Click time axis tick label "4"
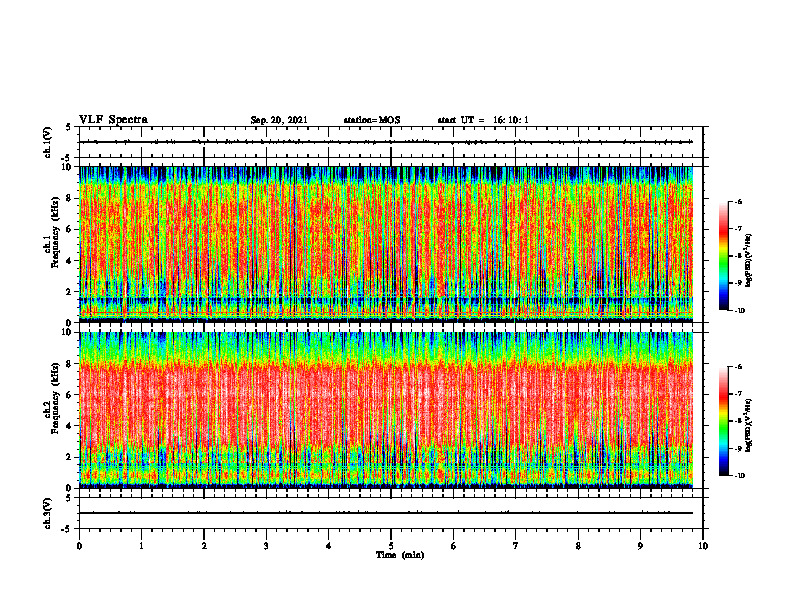Image resolution: width=792 pixels, height=612 pixels. [329, 546]
